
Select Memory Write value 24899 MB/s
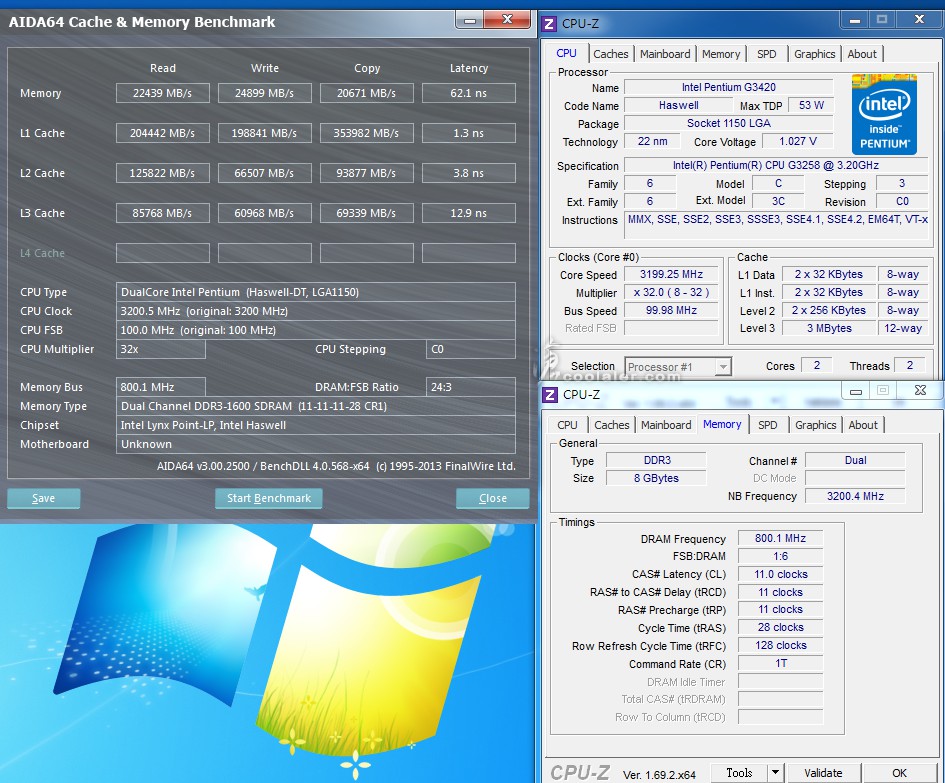click(x=265, y=93)
